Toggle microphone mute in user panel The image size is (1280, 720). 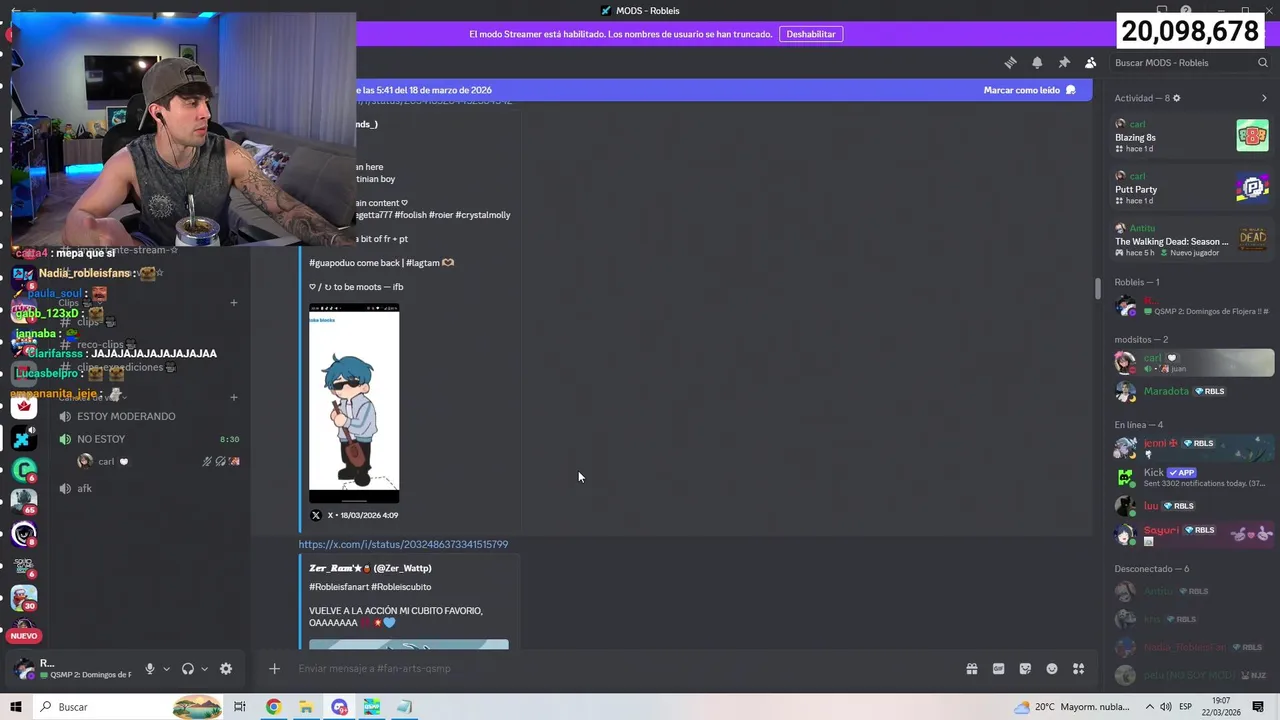click(150, 669)
